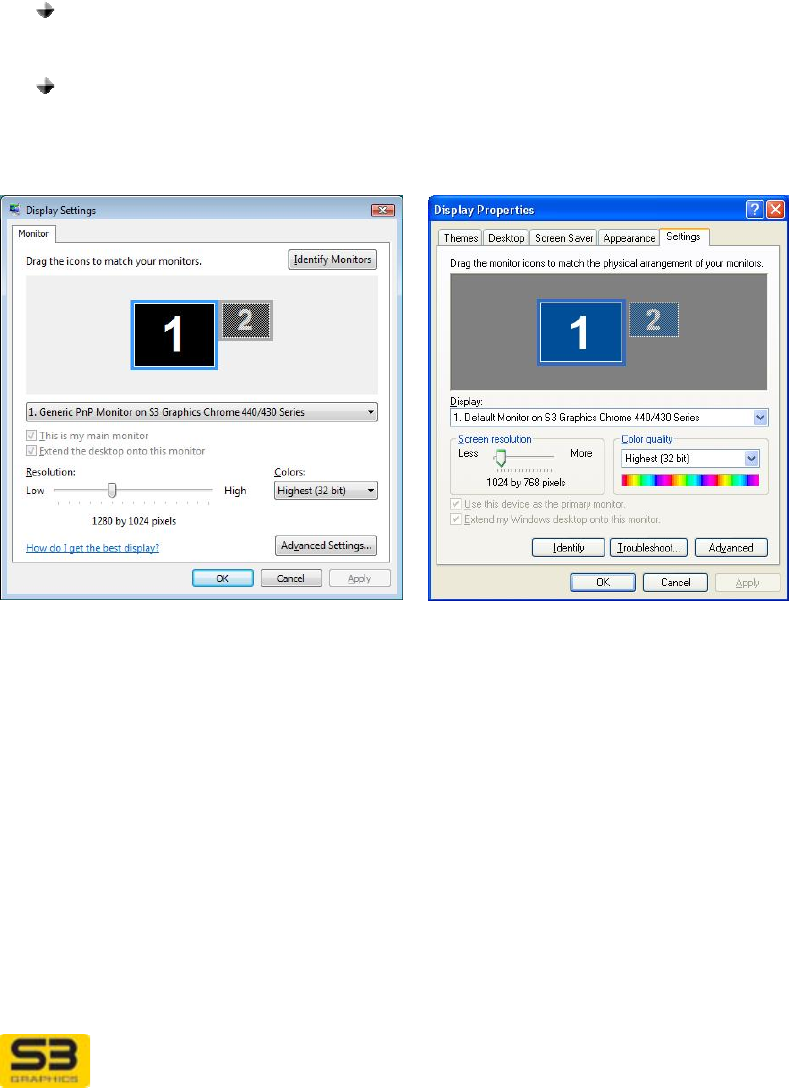Open the Display dropdown showing Default Monitor
This screenshot has width=789, height=1088.
click(609, 417)
